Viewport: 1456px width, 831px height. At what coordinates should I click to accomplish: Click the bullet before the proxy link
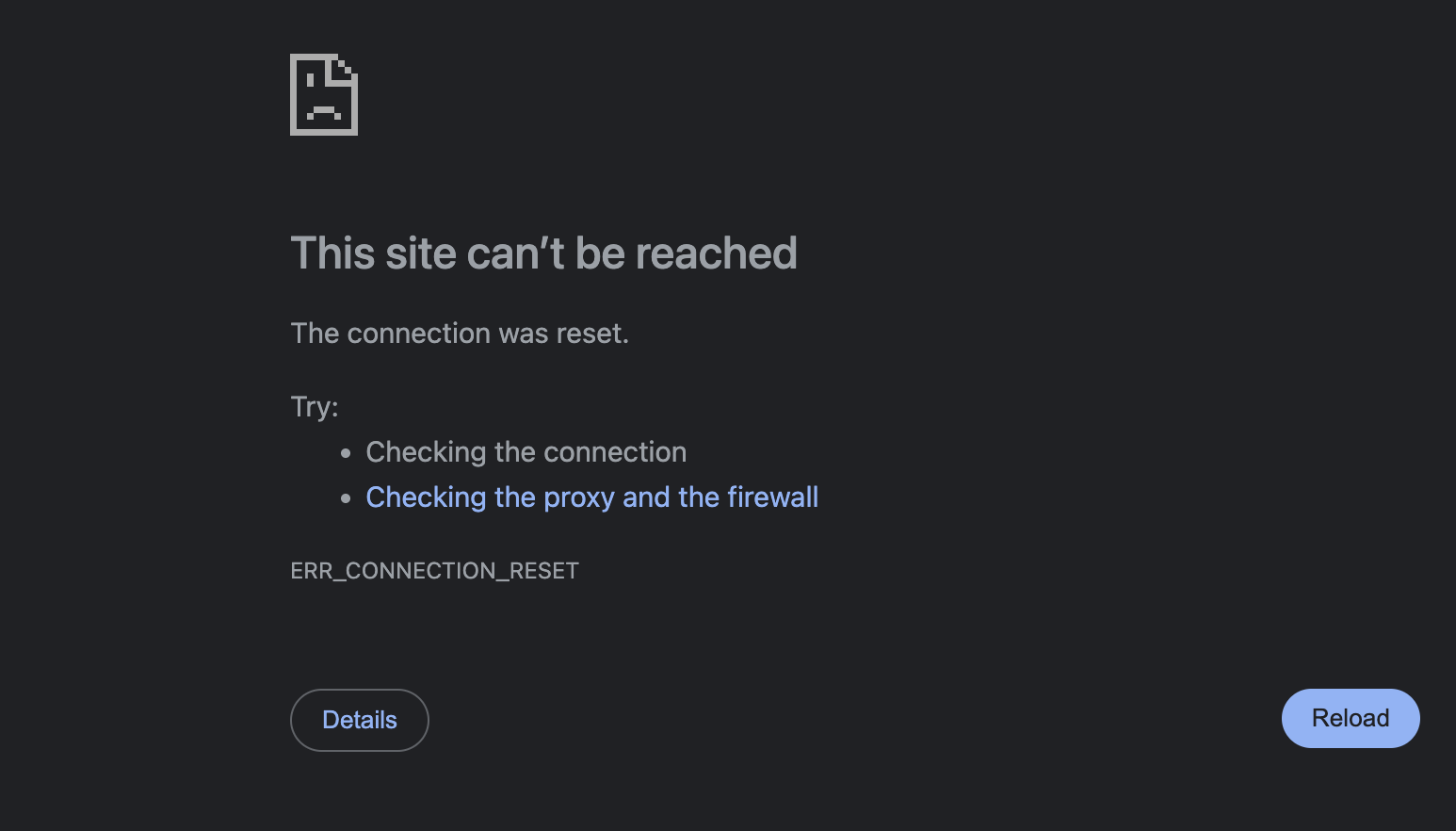(x=346, y=498)
